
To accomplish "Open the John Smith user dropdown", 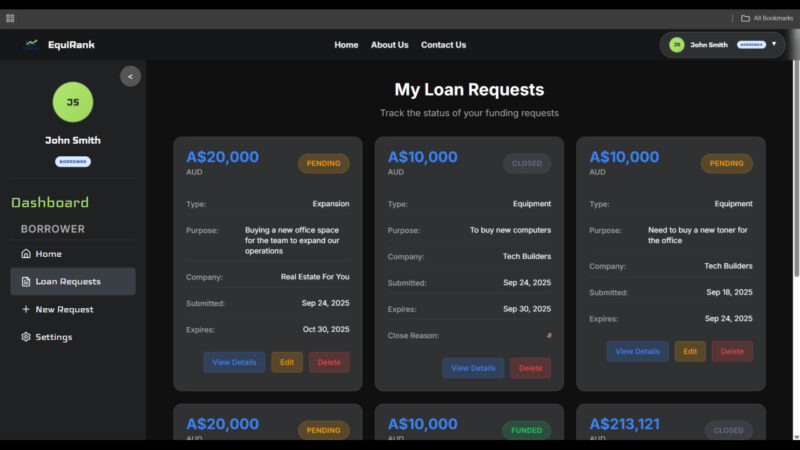I will tap(773, 44).
